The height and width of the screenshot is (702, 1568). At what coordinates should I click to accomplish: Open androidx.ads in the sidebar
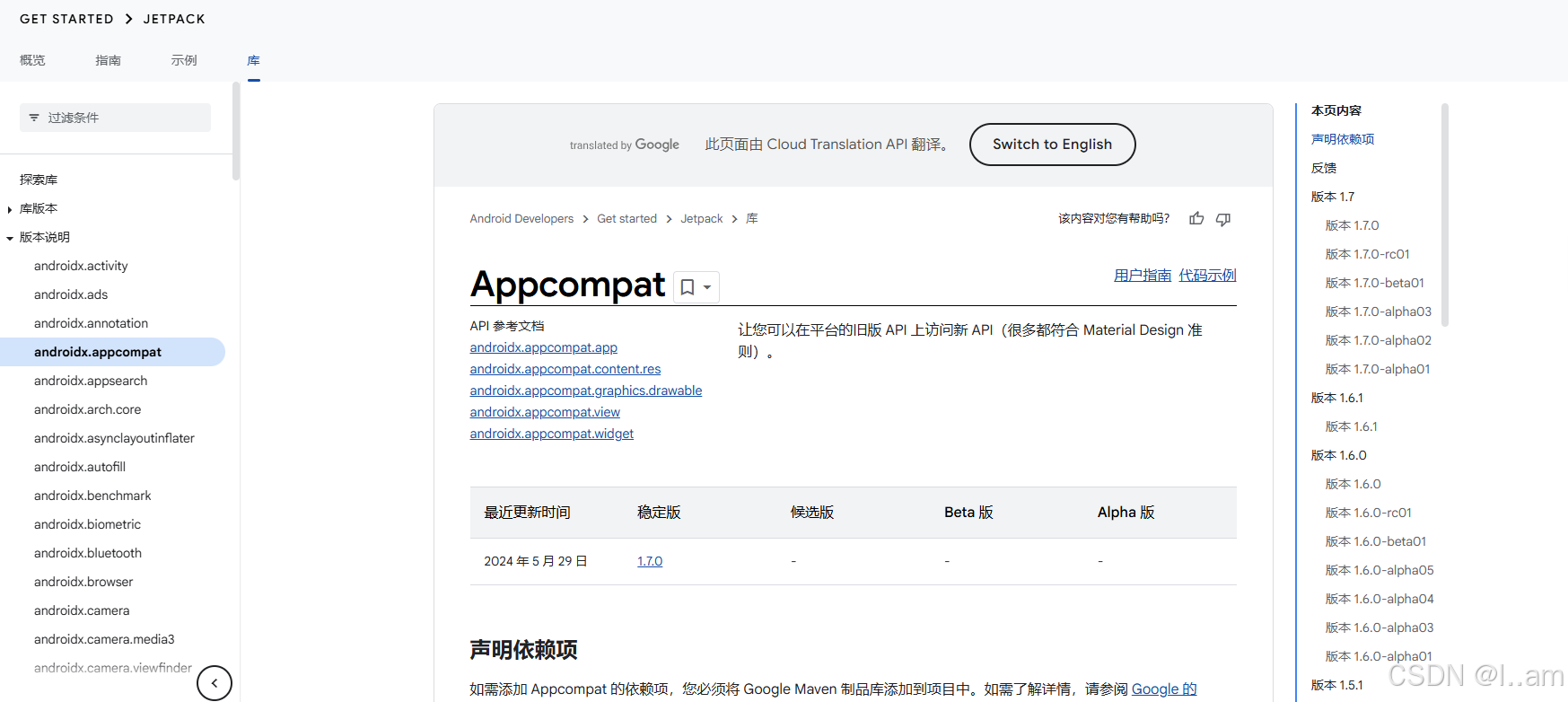(71, 294)
